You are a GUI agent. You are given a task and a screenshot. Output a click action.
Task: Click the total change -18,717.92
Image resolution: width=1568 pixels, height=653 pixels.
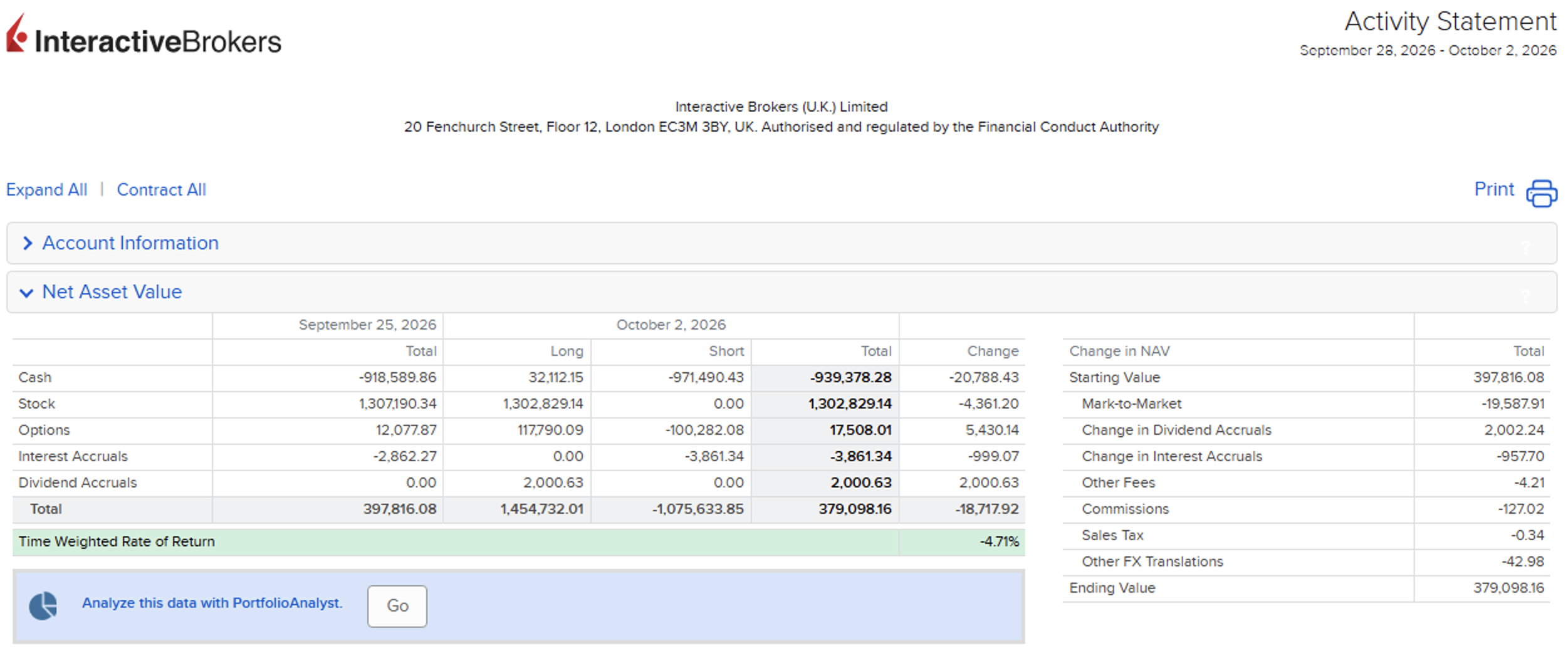coord(987,509)
